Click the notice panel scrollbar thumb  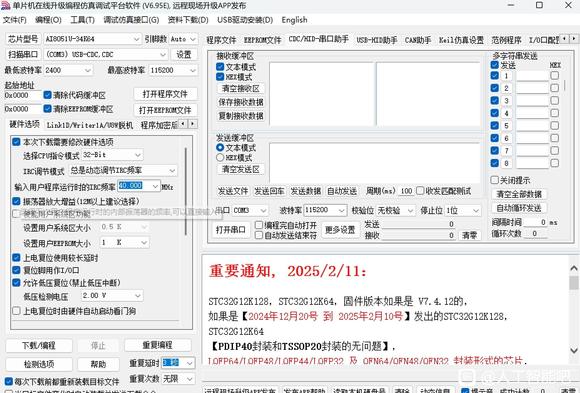point(574,283)
